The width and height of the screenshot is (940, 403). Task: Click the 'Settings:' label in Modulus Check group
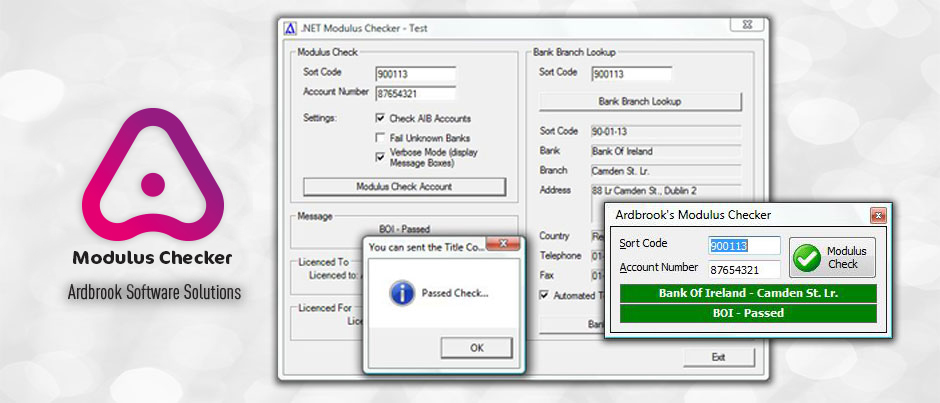pos(321,118)
